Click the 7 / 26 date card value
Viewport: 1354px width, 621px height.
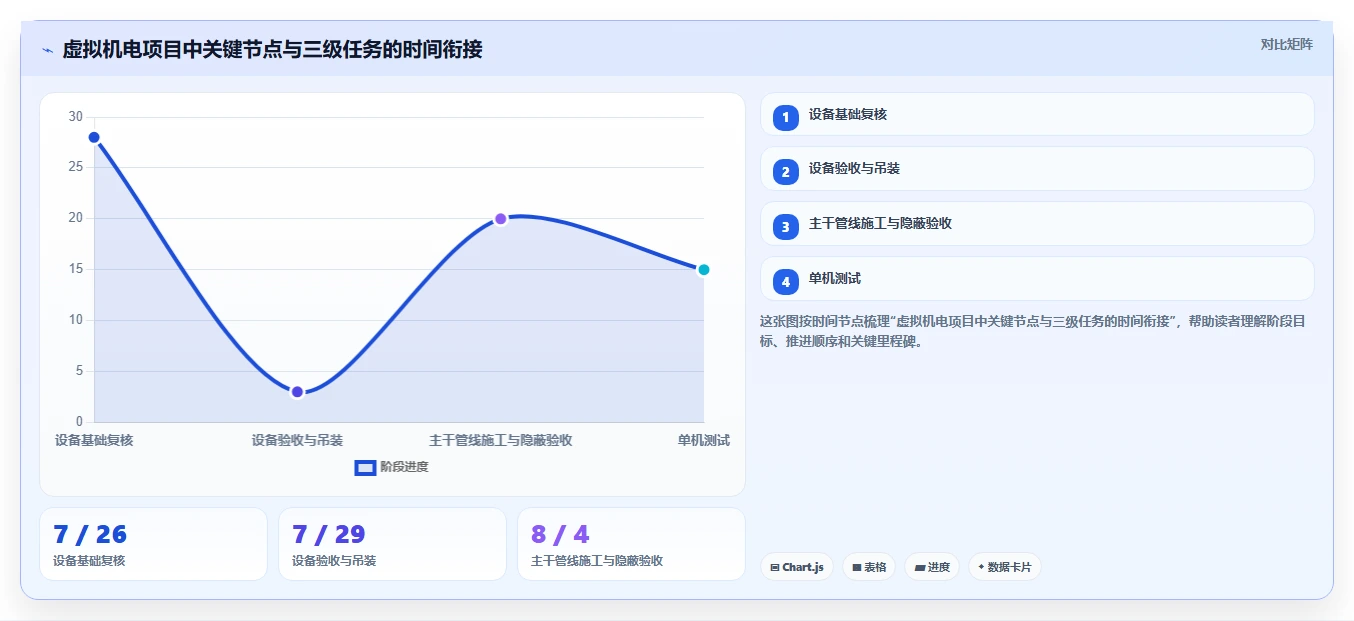[x=90, y=534]
